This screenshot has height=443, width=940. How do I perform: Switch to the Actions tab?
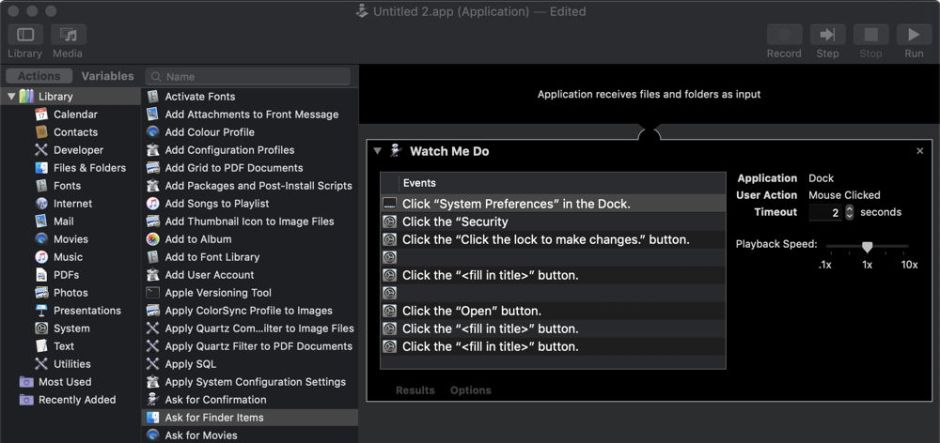39,76
